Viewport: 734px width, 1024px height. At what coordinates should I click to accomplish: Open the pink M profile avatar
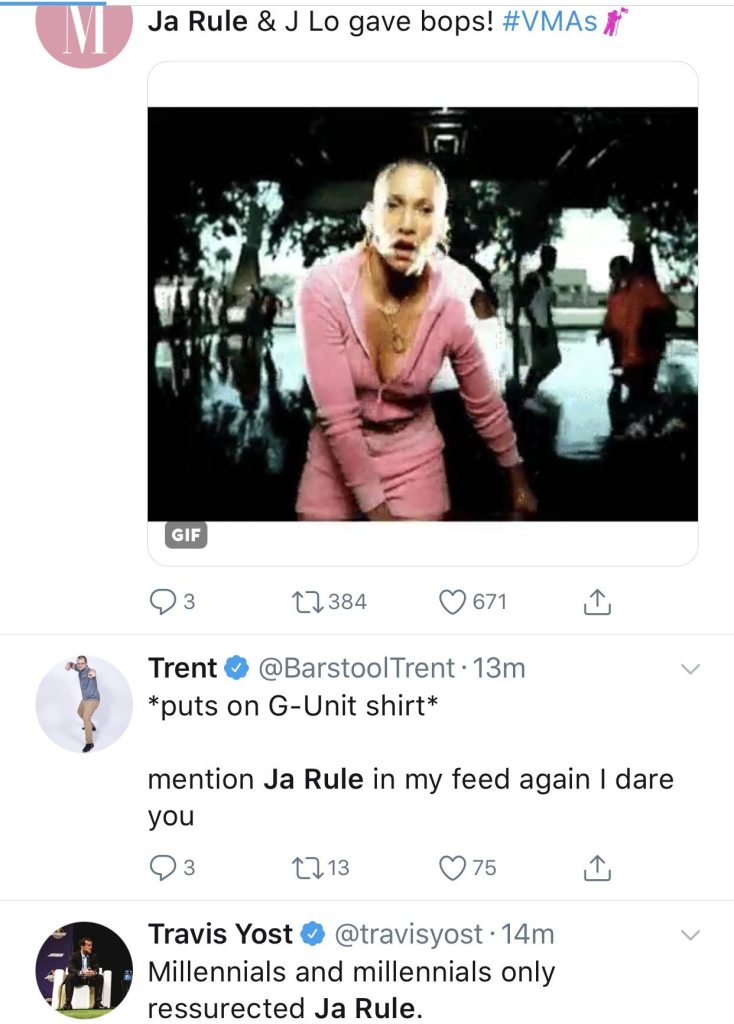[84, 34]
